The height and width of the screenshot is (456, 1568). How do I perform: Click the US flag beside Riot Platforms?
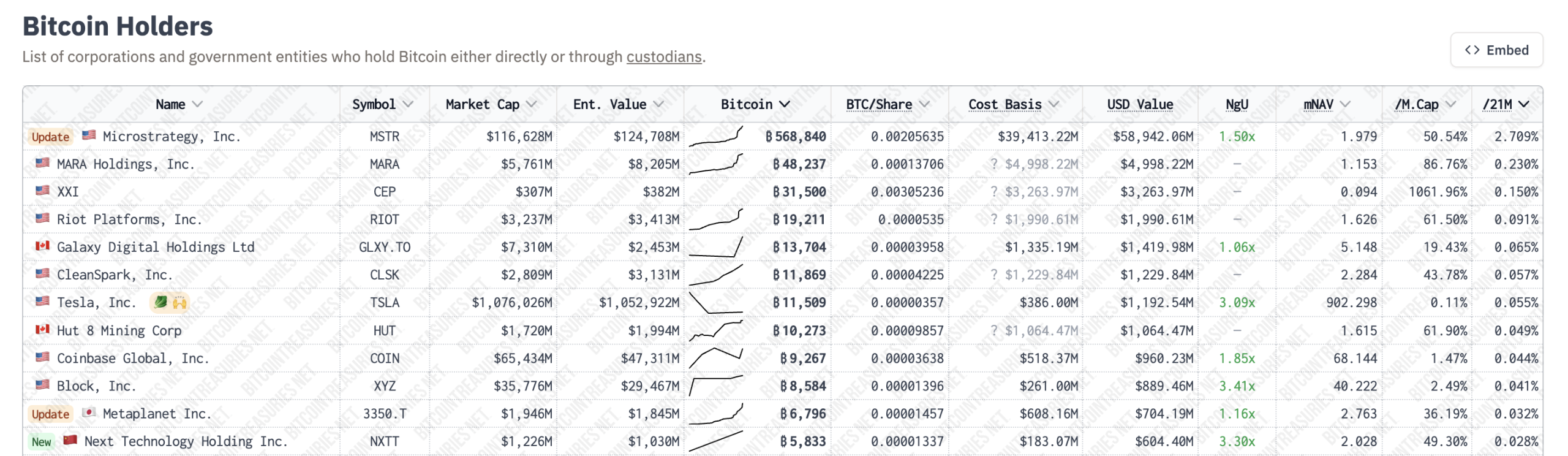[x=42, y=218]
